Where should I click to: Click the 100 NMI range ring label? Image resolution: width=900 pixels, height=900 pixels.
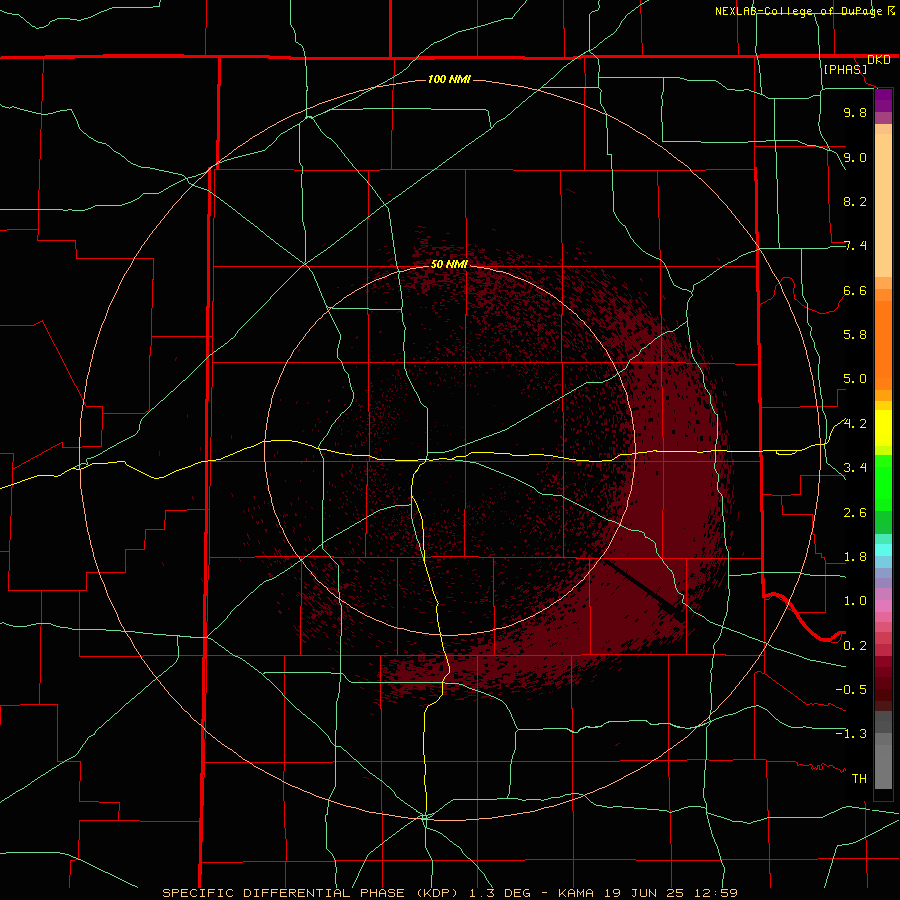[449, 79]
